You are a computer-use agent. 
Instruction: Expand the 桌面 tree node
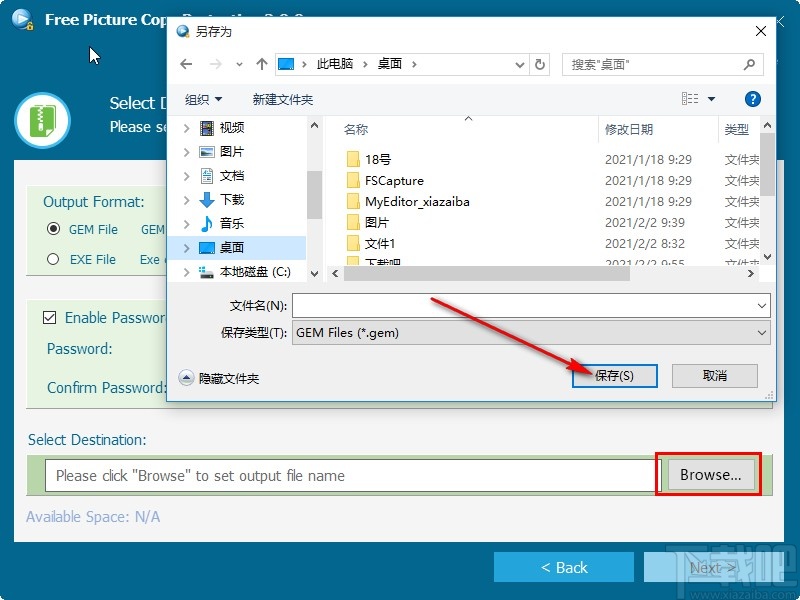point(187,248)
